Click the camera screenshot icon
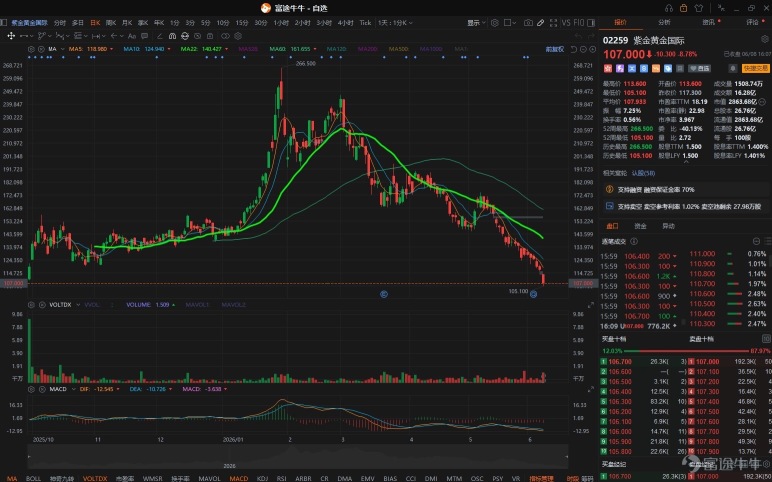The width and height of the screenshot is (772, 482). coord(528,23)
